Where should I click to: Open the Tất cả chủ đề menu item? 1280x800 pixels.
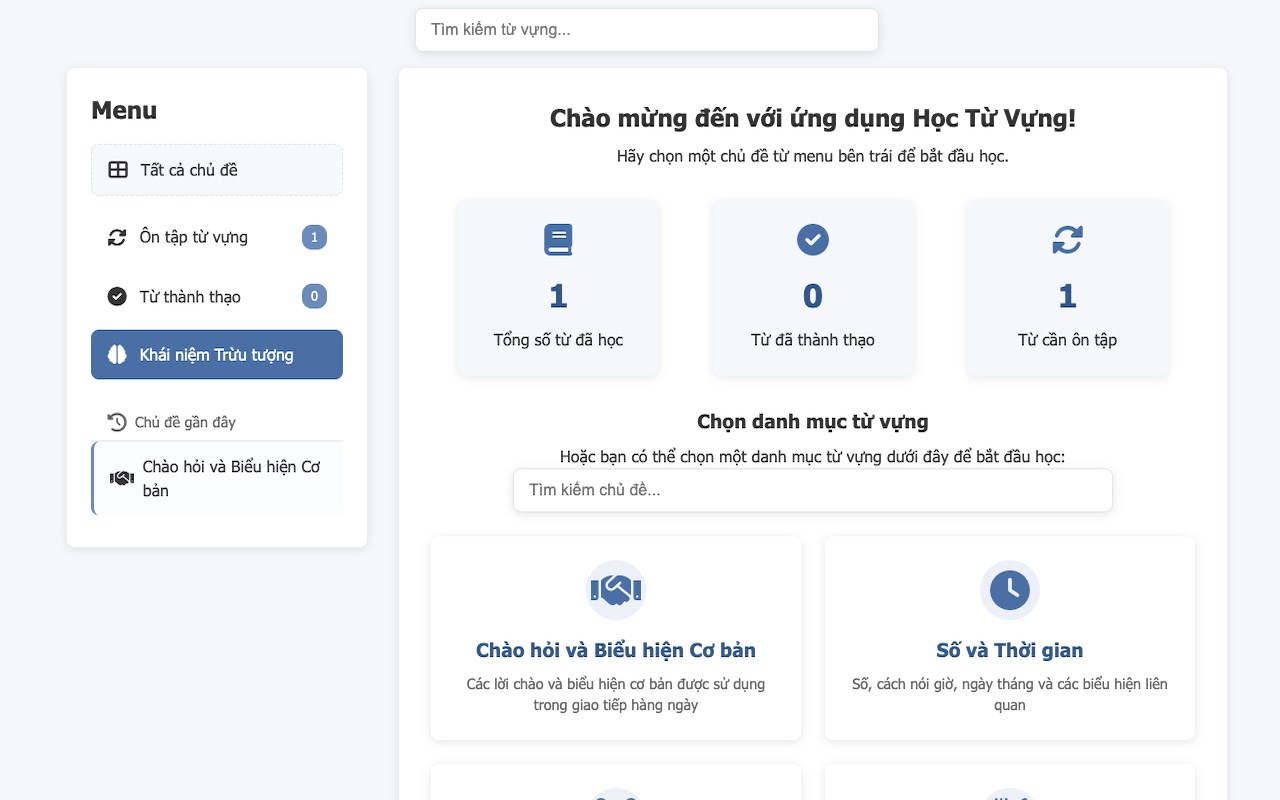click(189, 170)
